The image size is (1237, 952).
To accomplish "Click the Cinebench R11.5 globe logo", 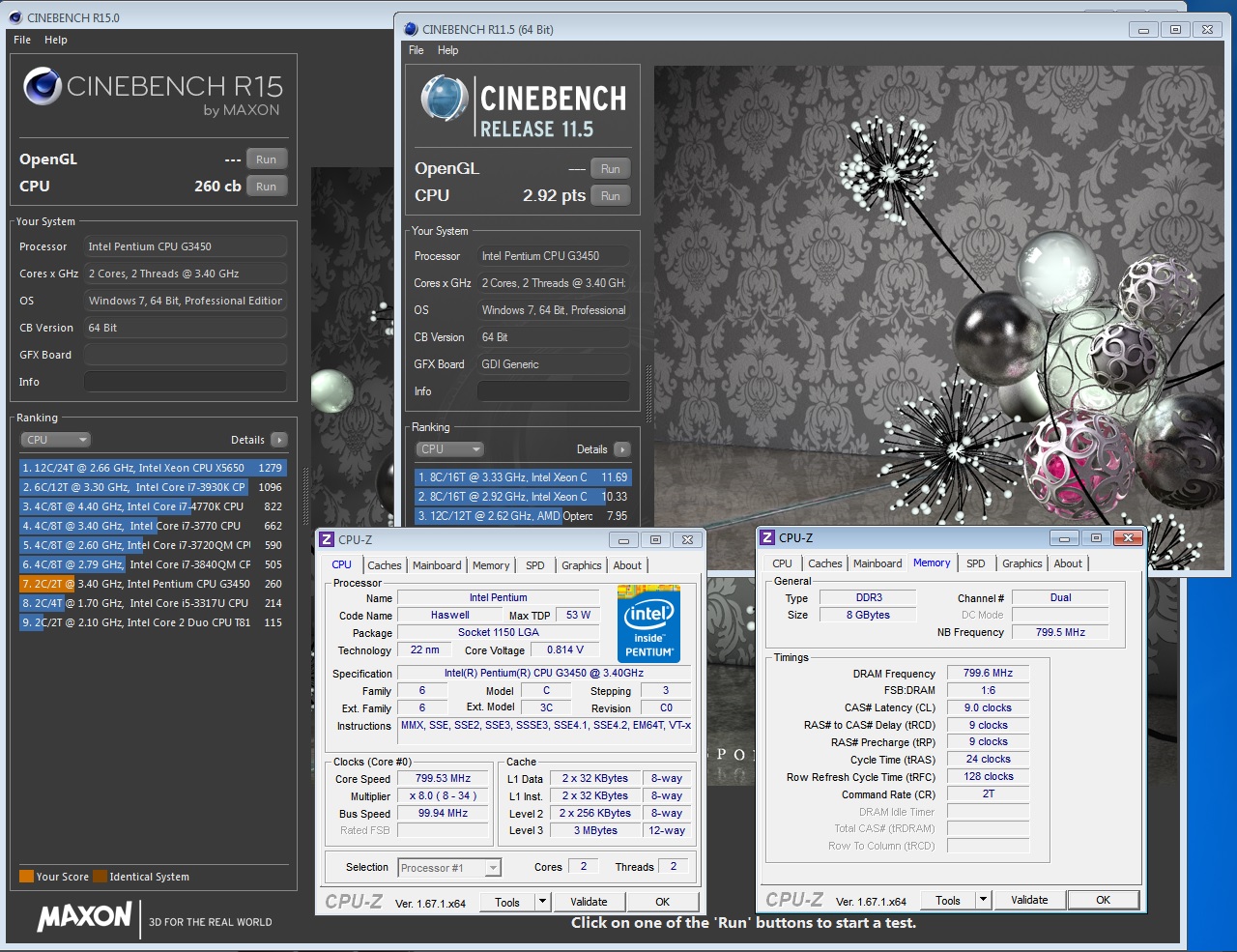I will click(x=445, y=100).
